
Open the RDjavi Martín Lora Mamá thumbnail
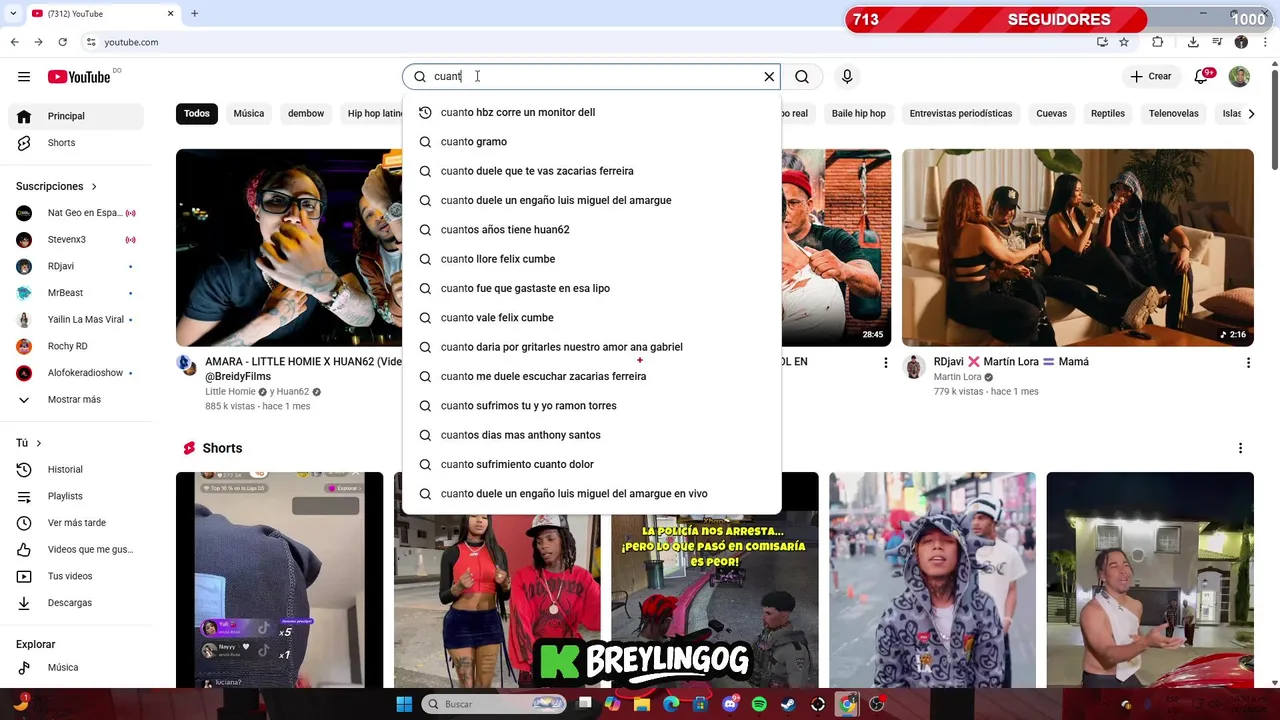(1078, 247)
